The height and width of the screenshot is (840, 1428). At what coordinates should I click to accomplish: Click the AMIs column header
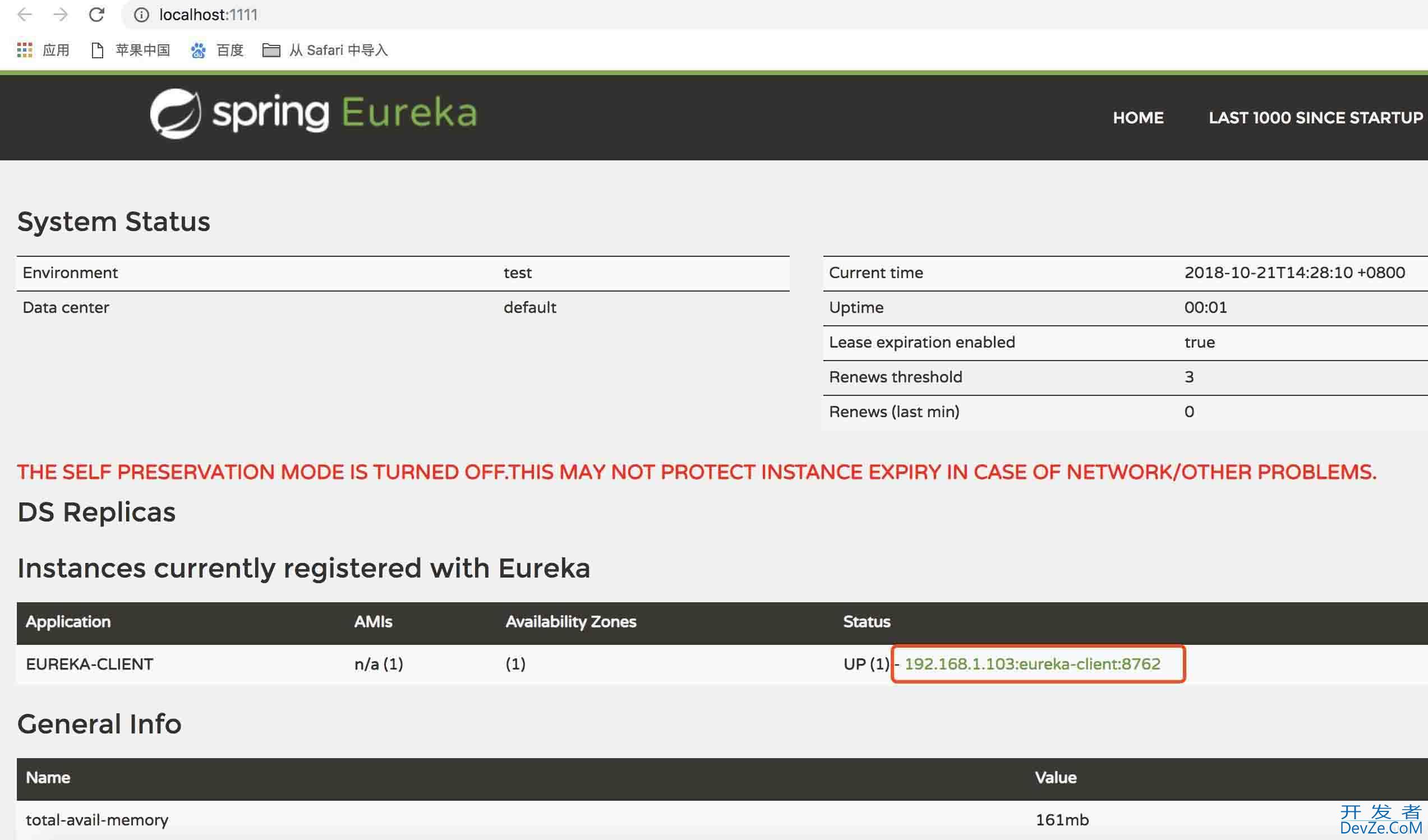click(x=373, y=622)
